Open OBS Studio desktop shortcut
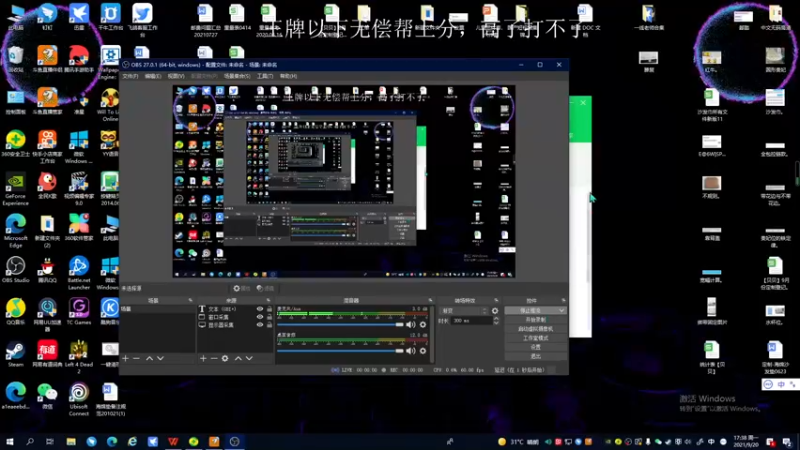The height and width of the screenshot is (450, 800). click(x=15, y=270)
